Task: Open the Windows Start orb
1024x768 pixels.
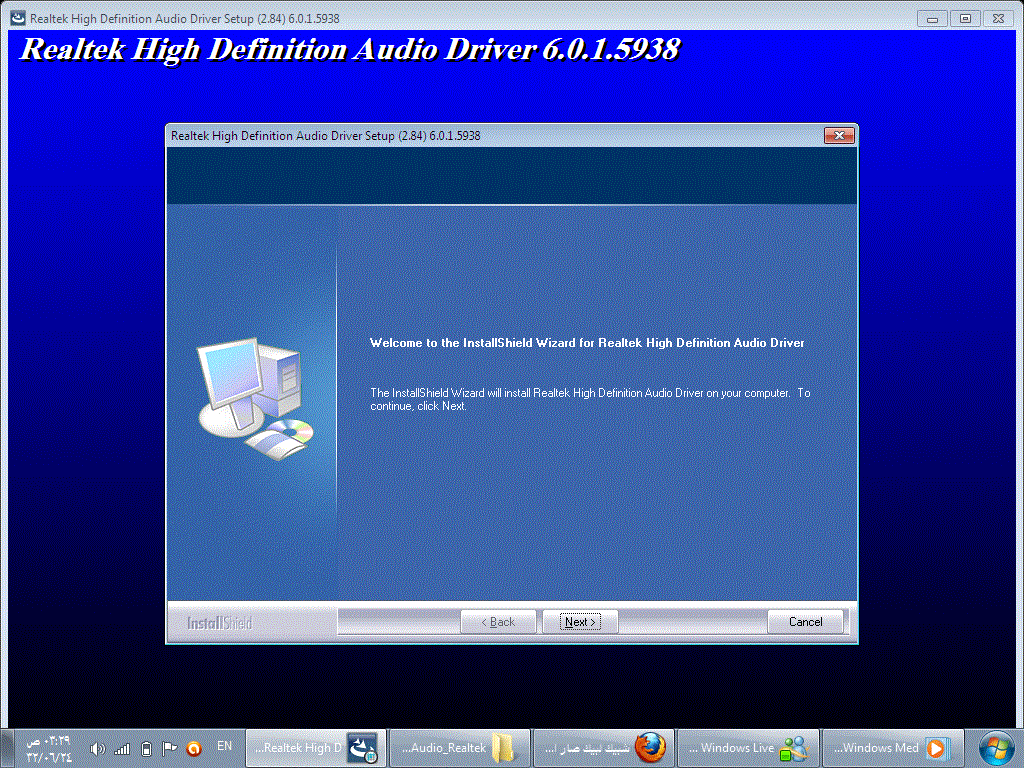Action: point(997,748)
